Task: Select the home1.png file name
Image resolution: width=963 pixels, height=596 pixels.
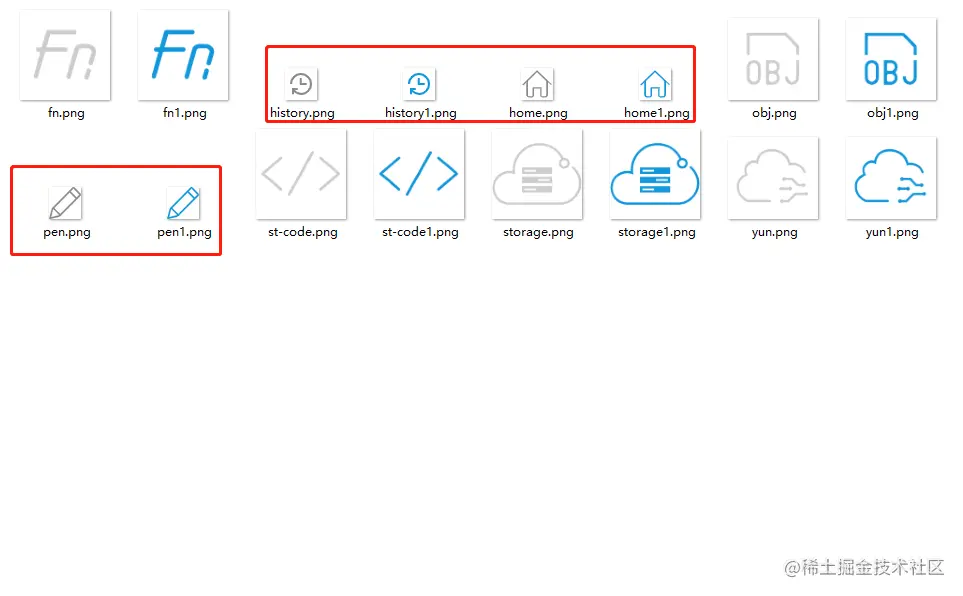Action: [657, 113]
